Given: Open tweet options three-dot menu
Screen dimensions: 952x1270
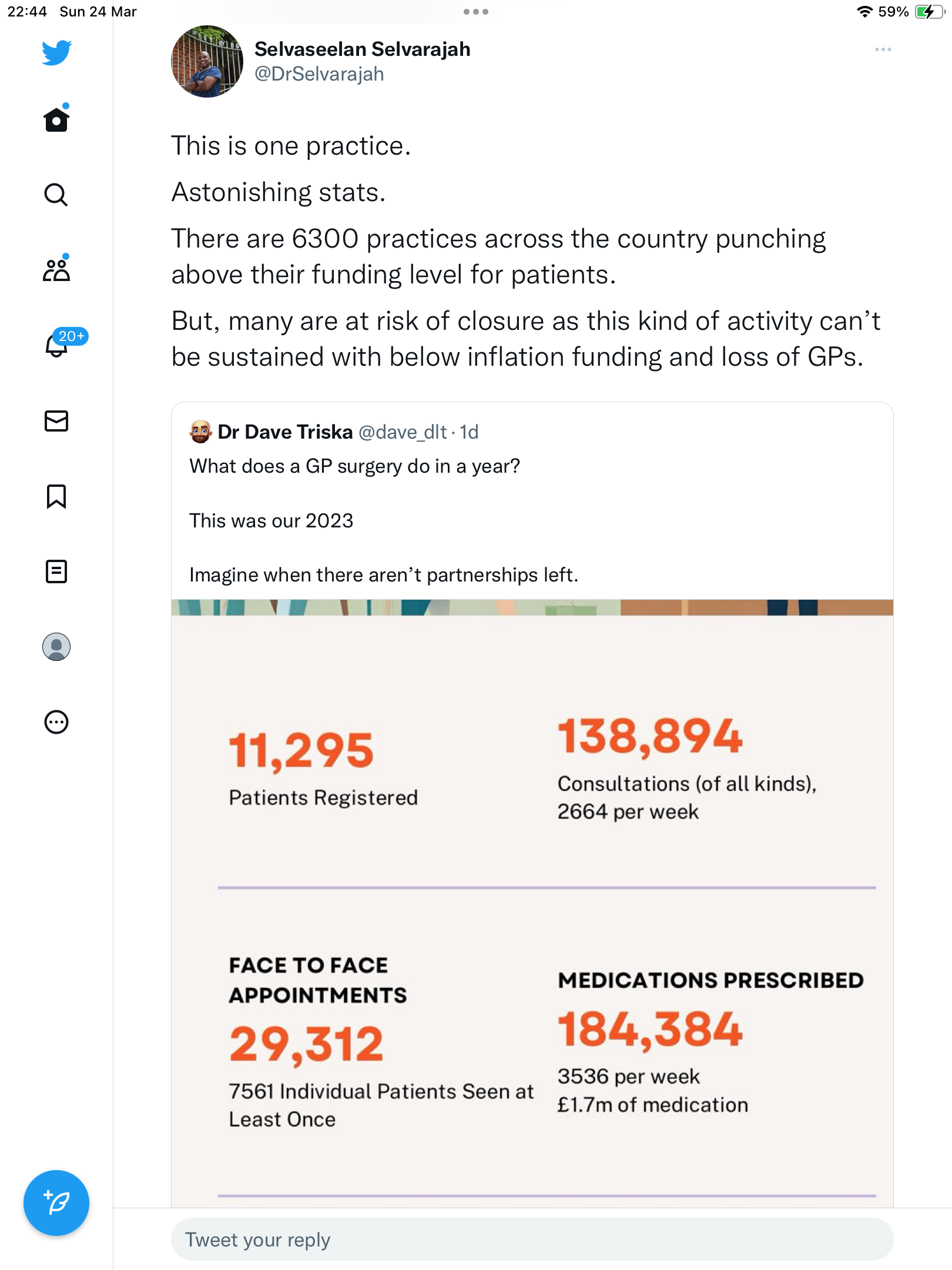Looking at the screenshot, I should tap(883, 49).
